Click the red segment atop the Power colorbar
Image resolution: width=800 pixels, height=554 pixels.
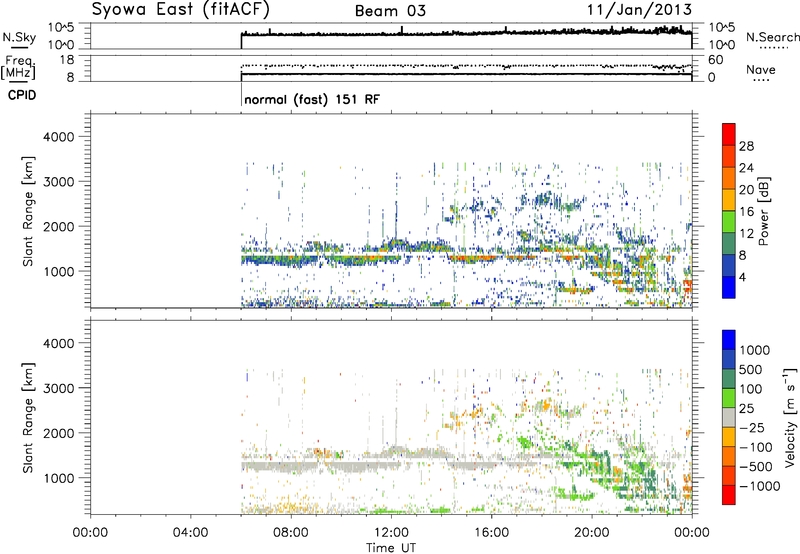coord(729,134)
